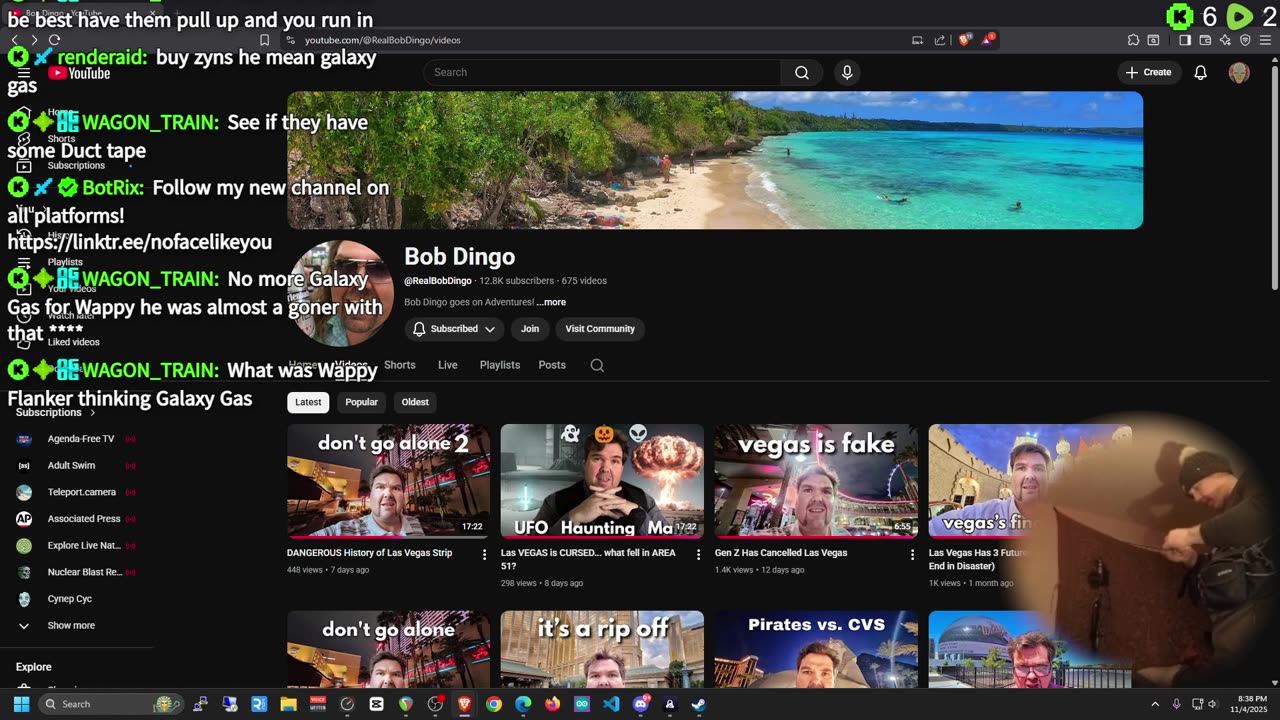This screenshot has width=1280, height=720.
Task: Expand channel description with ...more
Action: [x=551, y=302]
